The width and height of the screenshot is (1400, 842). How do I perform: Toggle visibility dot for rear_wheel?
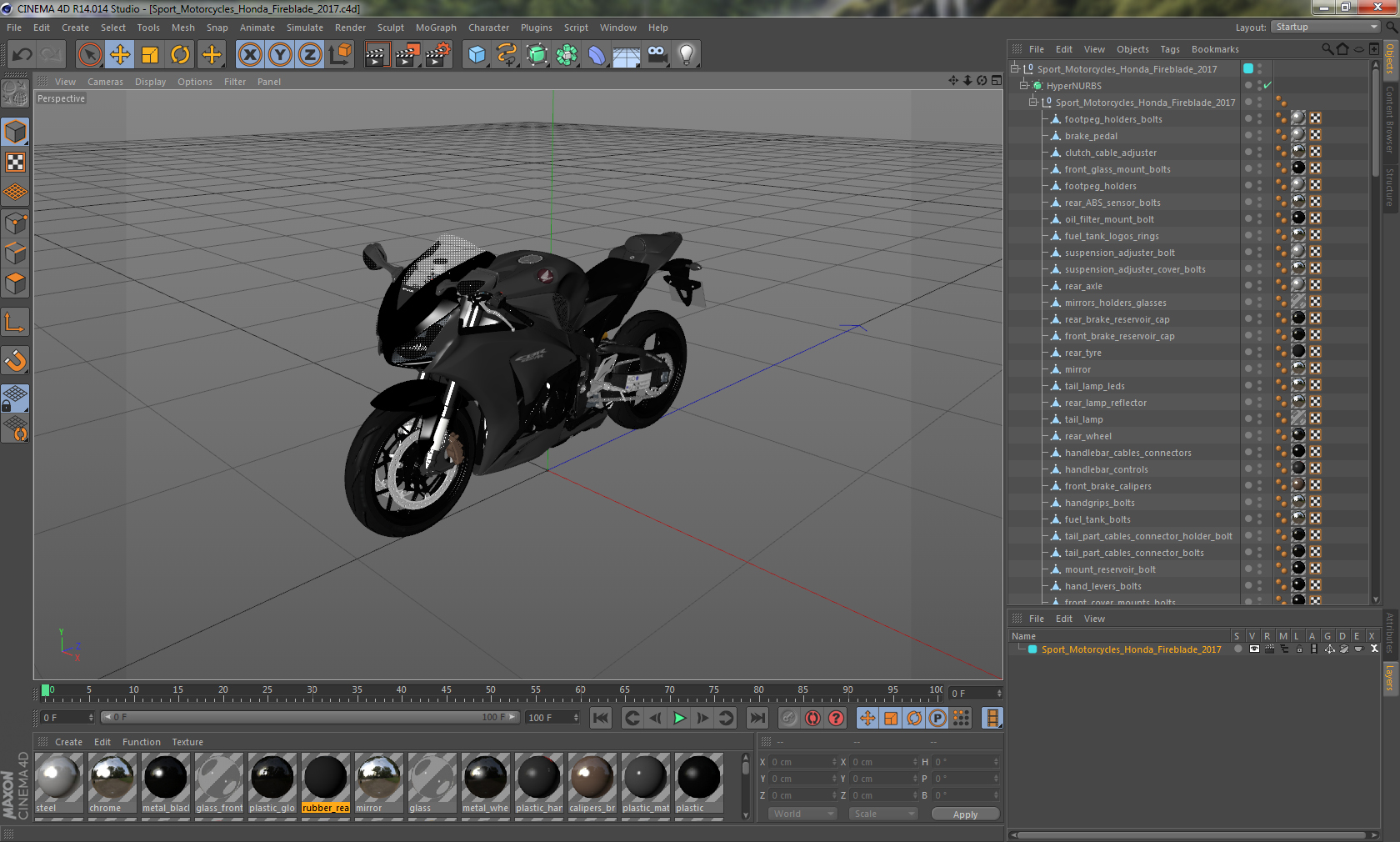(x=1248, y=434)
